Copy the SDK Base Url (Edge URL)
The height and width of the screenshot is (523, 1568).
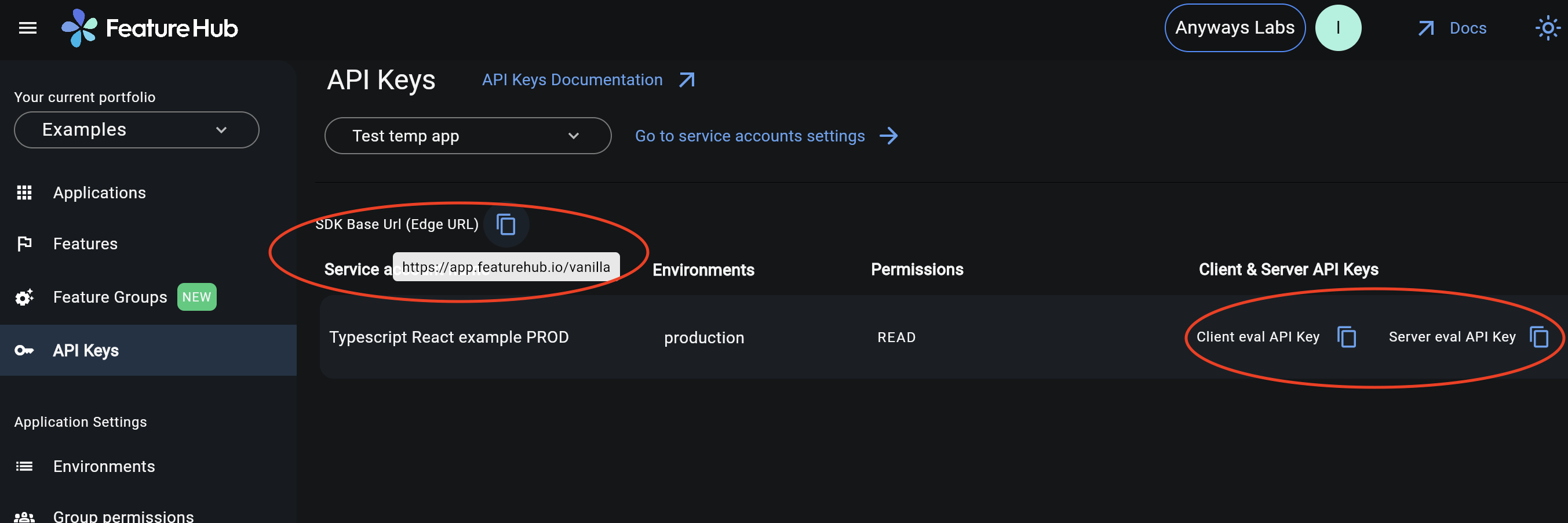(x=506, y=224)
